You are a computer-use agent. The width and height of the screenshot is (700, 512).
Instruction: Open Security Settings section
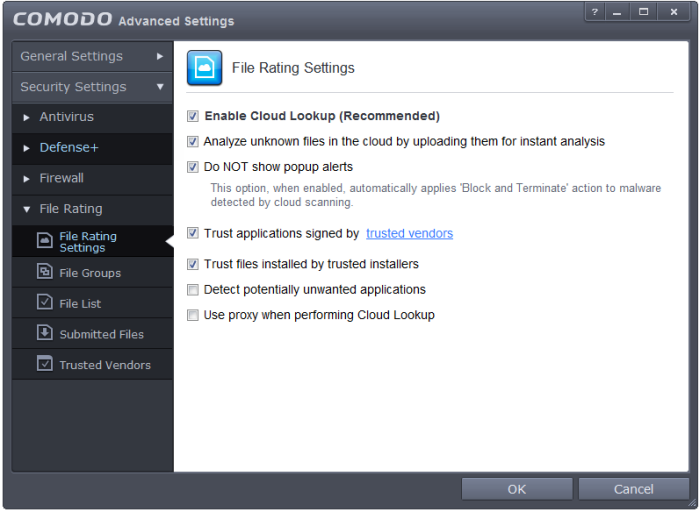92,87
